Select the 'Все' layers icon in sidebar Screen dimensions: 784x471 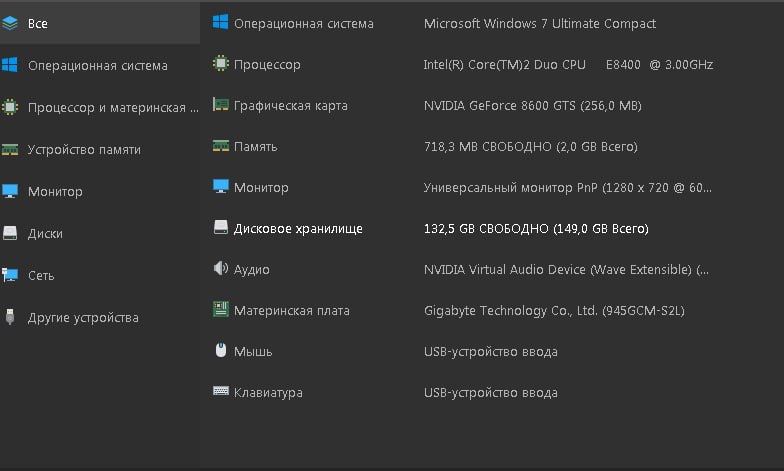tap(10, 23)
